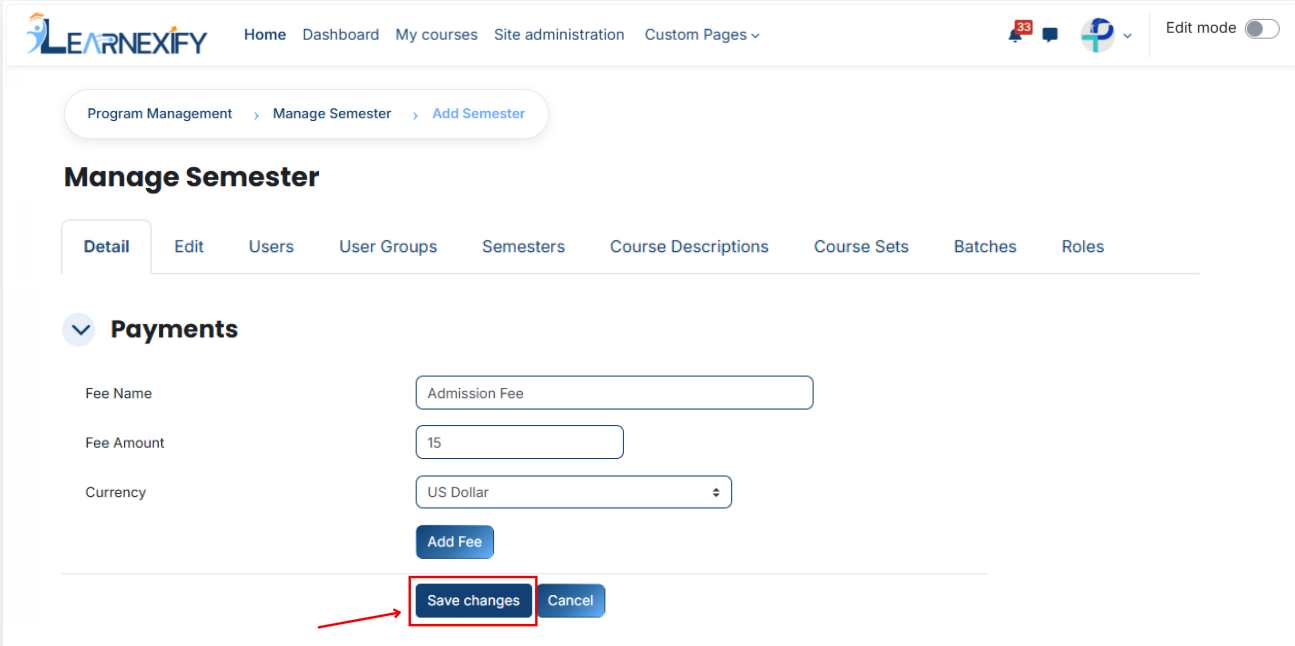Image resolution: width=1295 pixels, height=646 pixels.
Task: Open Site administration
Action: [x=559, y=35]
